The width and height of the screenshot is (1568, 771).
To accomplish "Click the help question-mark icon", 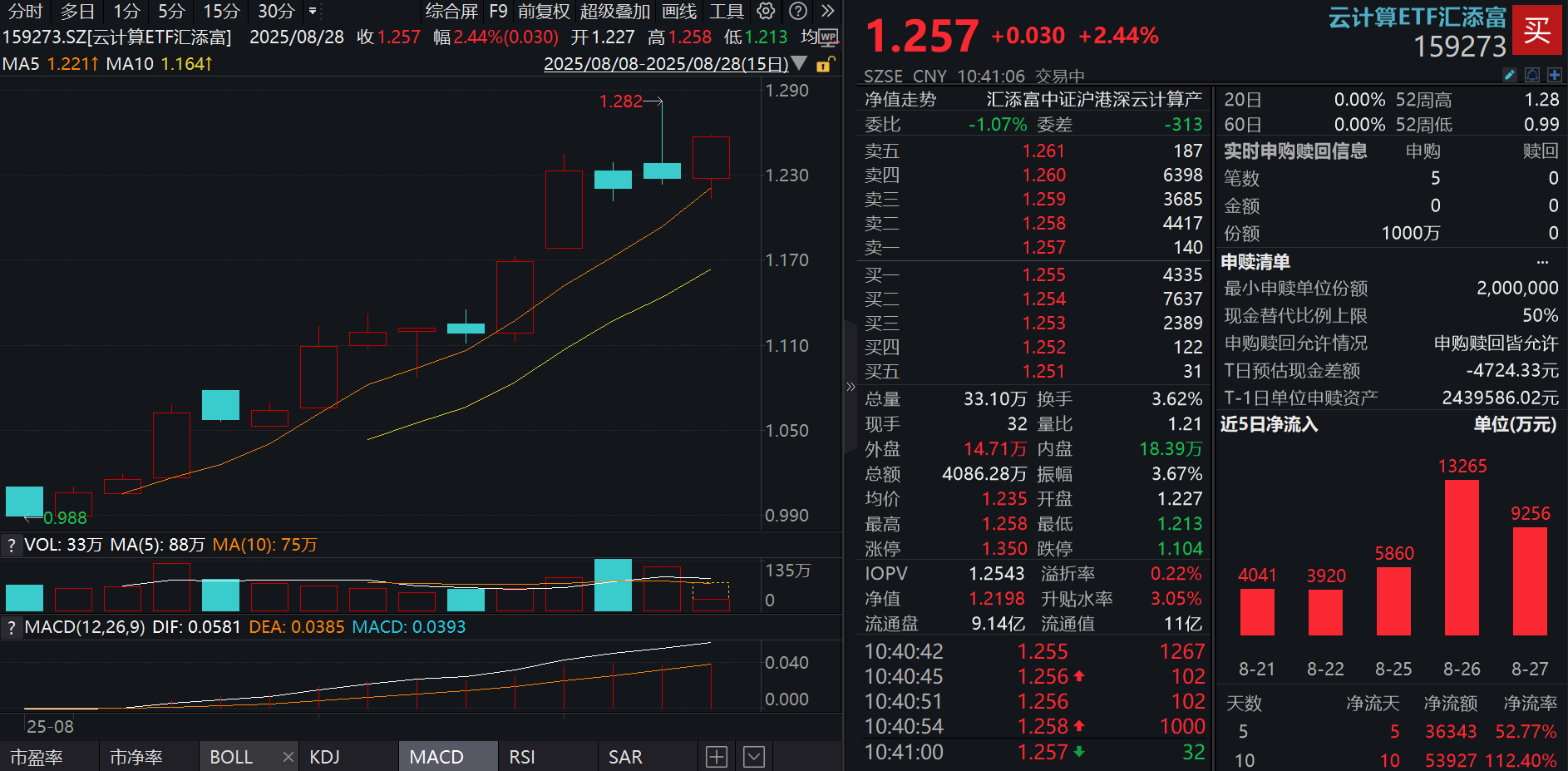I will coord(796,12).
